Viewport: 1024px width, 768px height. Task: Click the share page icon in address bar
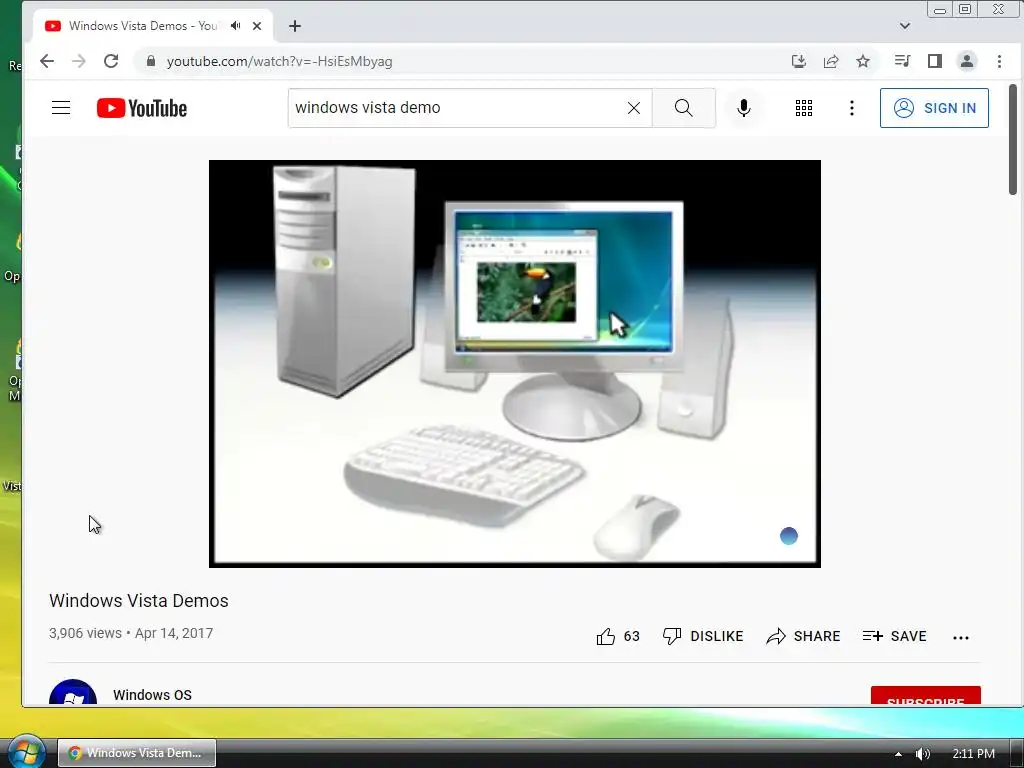831,61
